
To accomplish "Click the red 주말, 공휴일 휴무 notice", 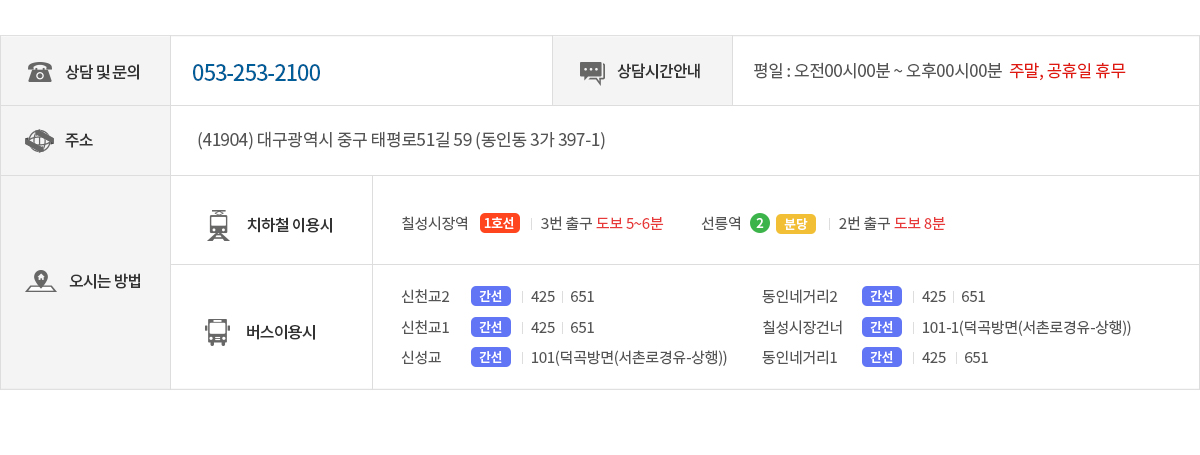I will pyautogui.click(x=1068, y=71).
